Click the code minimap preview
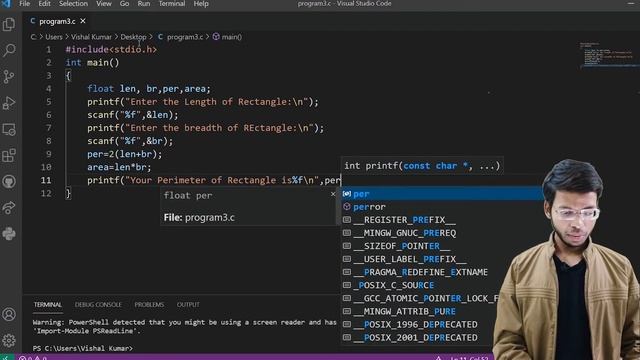The width and height of the screenshot is (640, 360). click(609, 54)
